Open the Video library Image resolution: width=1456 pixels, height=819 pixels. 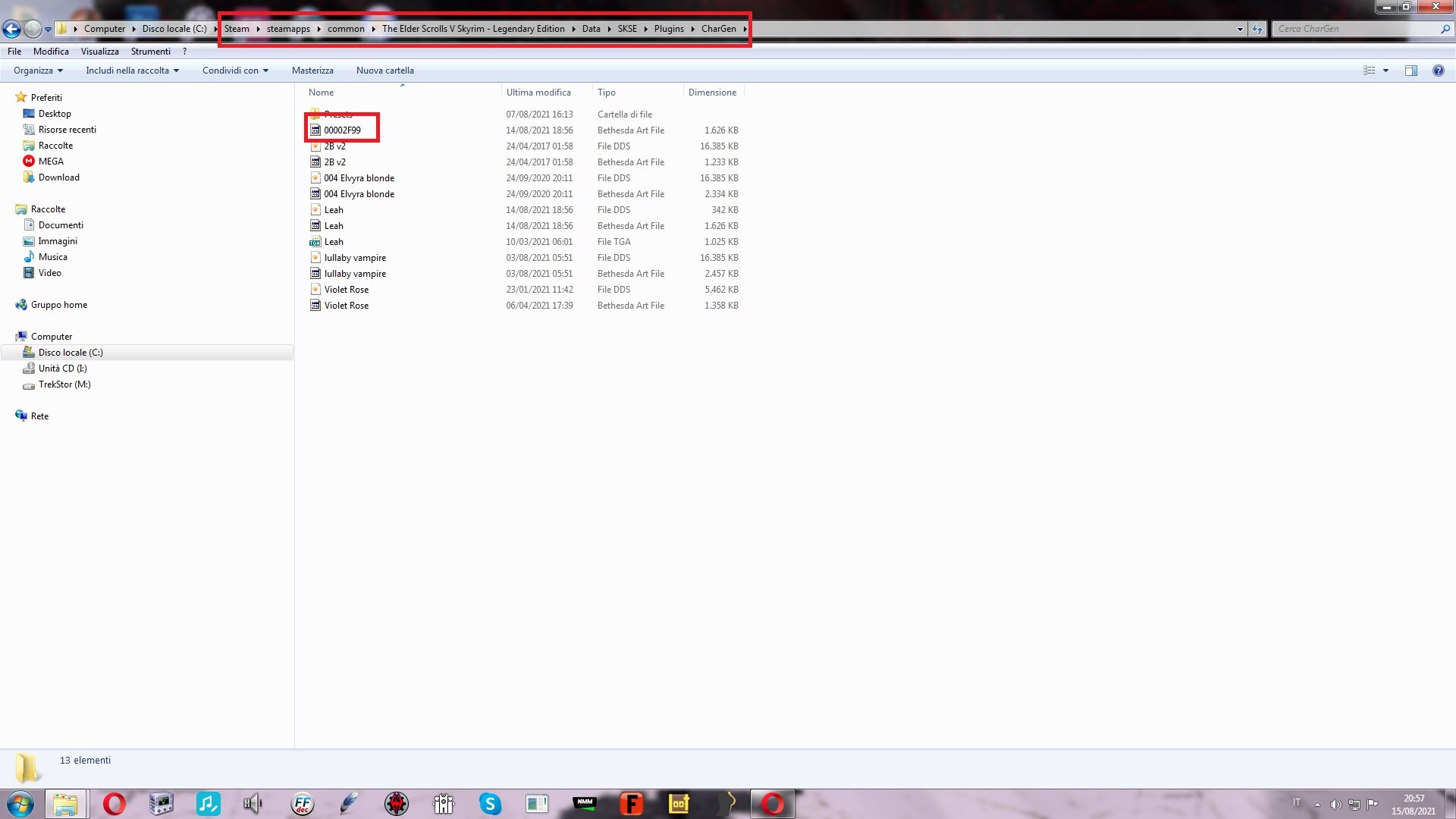(x=50, y=273)
